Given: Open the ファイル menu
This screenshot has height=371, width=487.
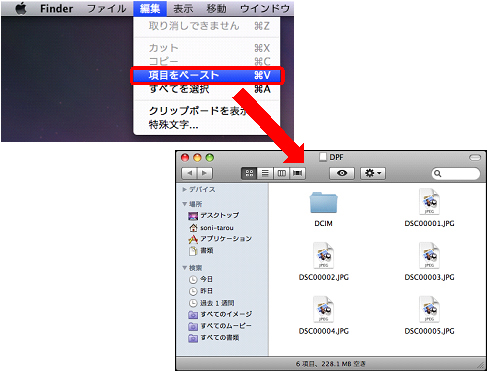Looking at the screenshot, I should point(107,8).
